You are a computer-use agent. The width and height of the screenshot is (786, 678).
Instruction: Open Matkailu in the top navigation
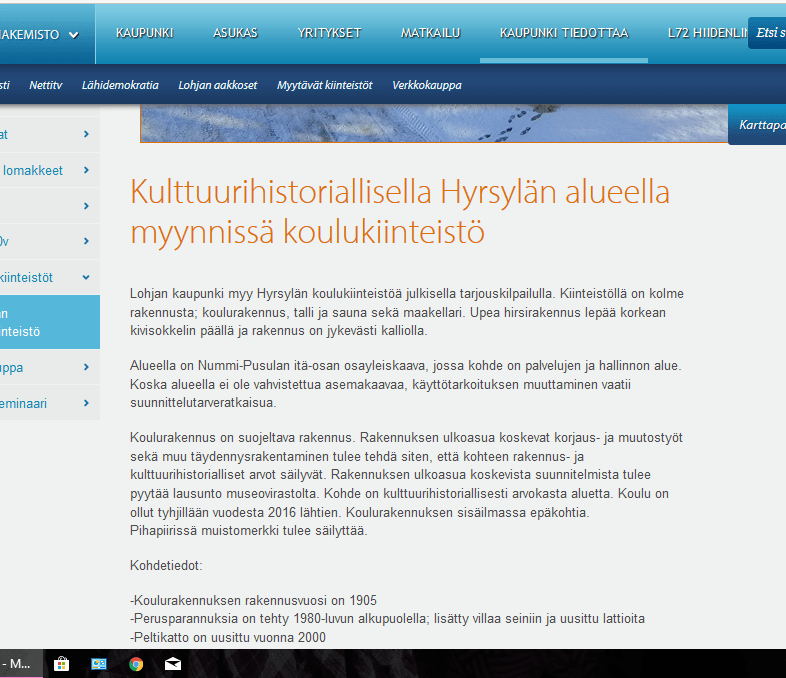430,33
